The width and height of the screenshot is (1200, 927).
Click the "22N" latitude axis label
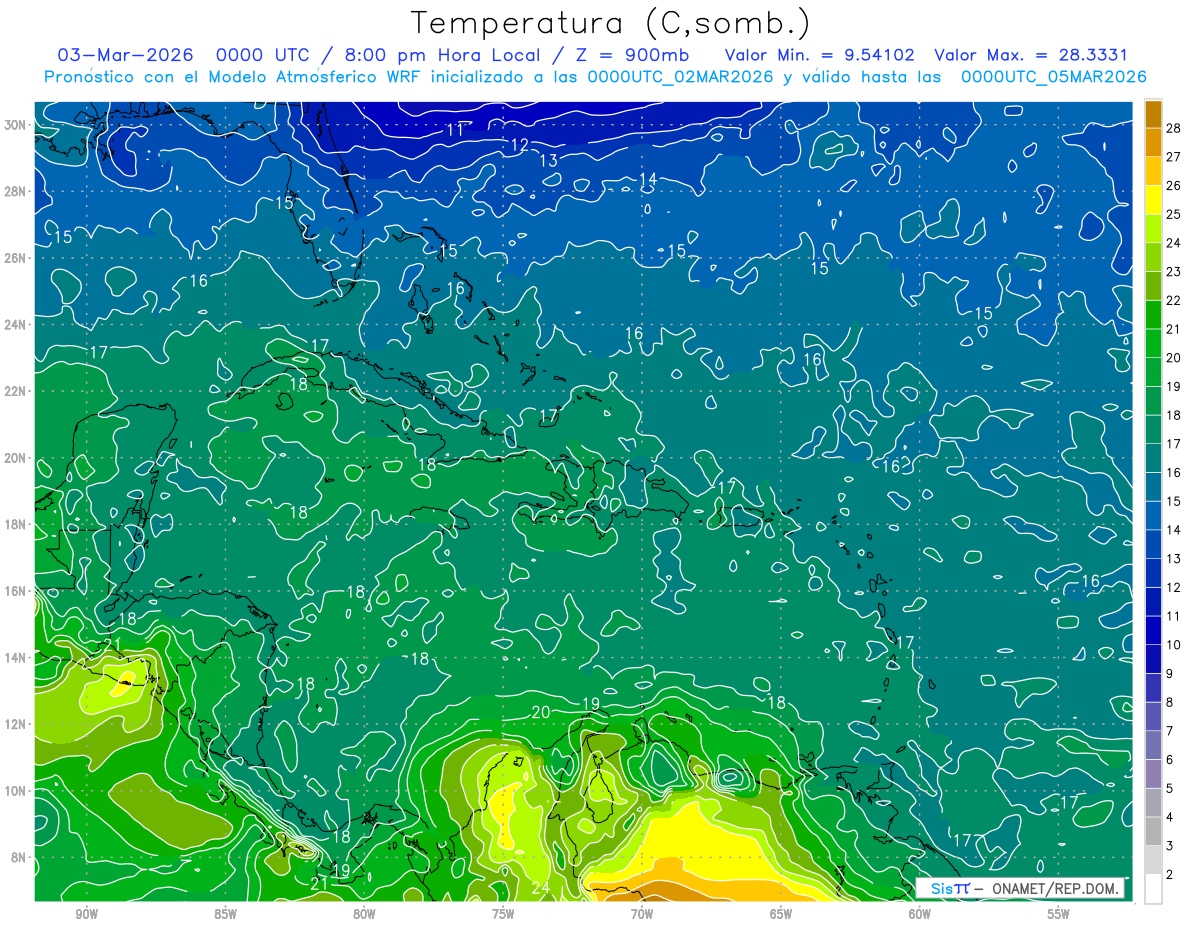pyautogui.click(x=15, y=391)
